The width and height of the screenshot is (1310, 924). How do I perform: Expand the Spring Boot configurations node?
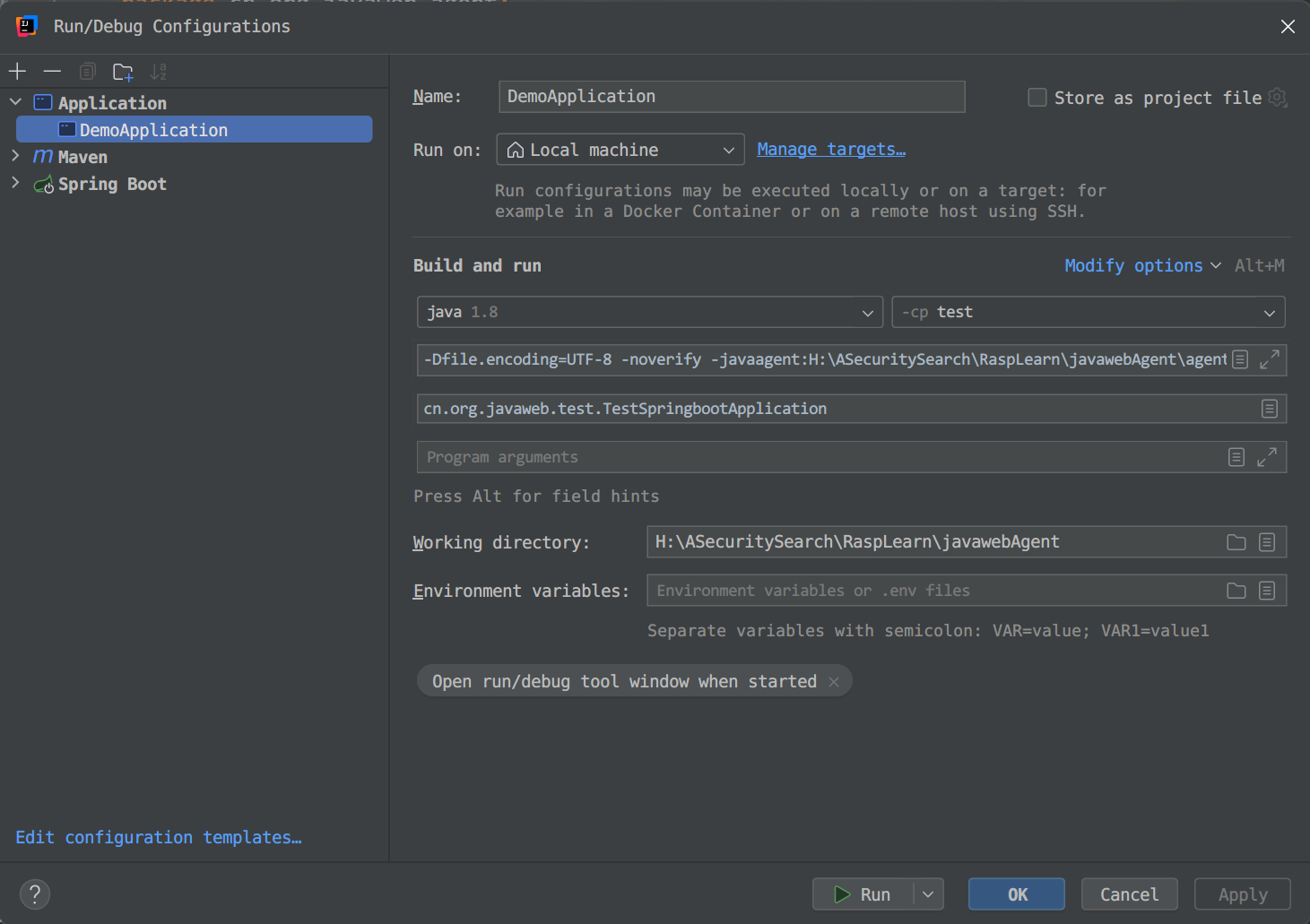pyautogui.click(x=15, y=183)
